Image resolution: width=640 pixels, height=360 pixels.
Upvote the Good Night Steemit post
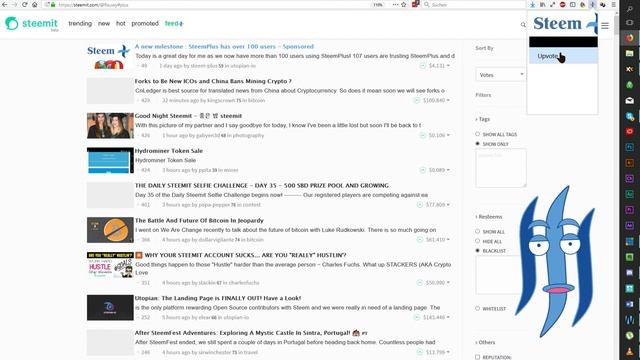[422, 135]
